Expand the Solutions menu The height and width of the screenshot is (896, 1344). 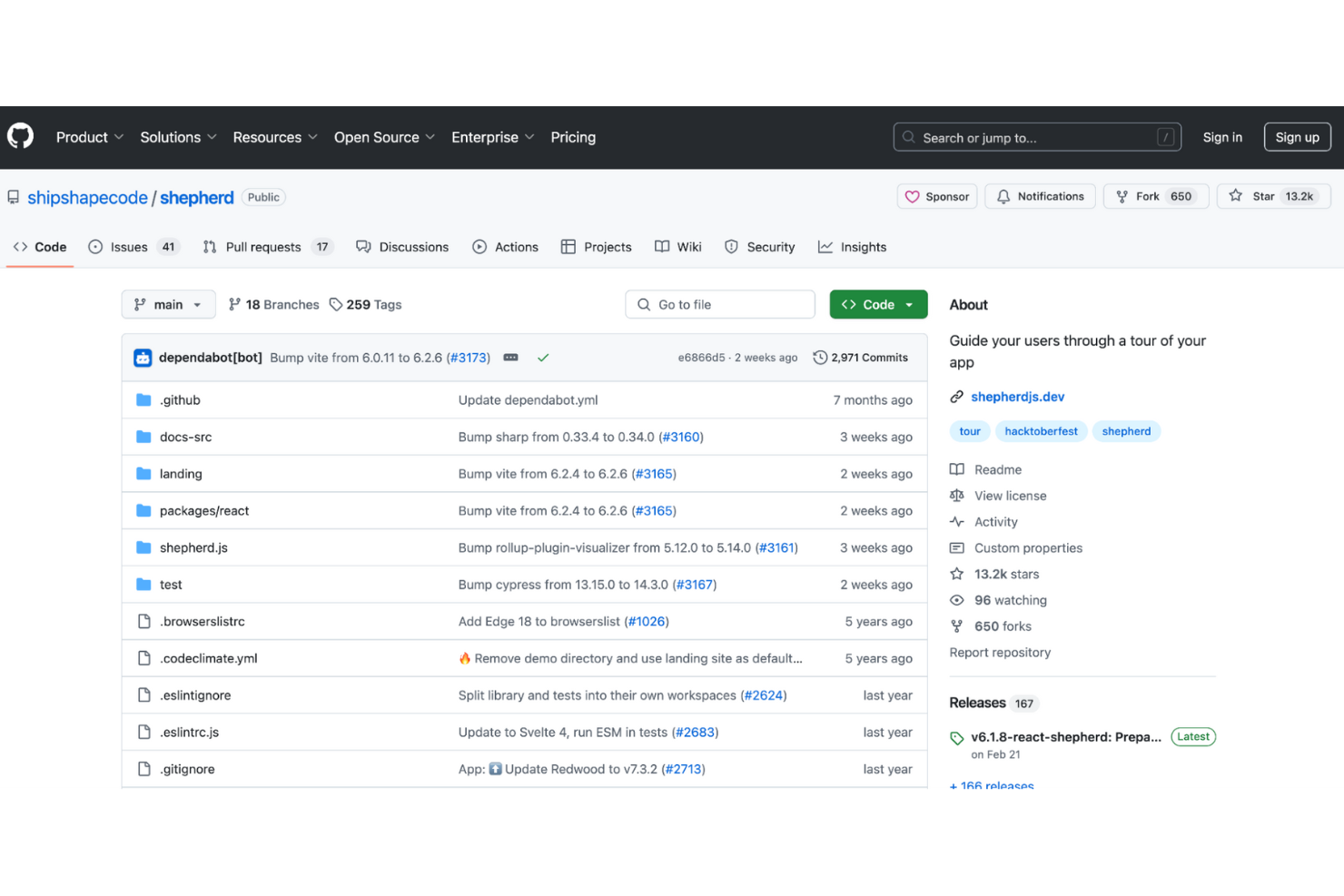pyautogui.click(x=178, y=137)
